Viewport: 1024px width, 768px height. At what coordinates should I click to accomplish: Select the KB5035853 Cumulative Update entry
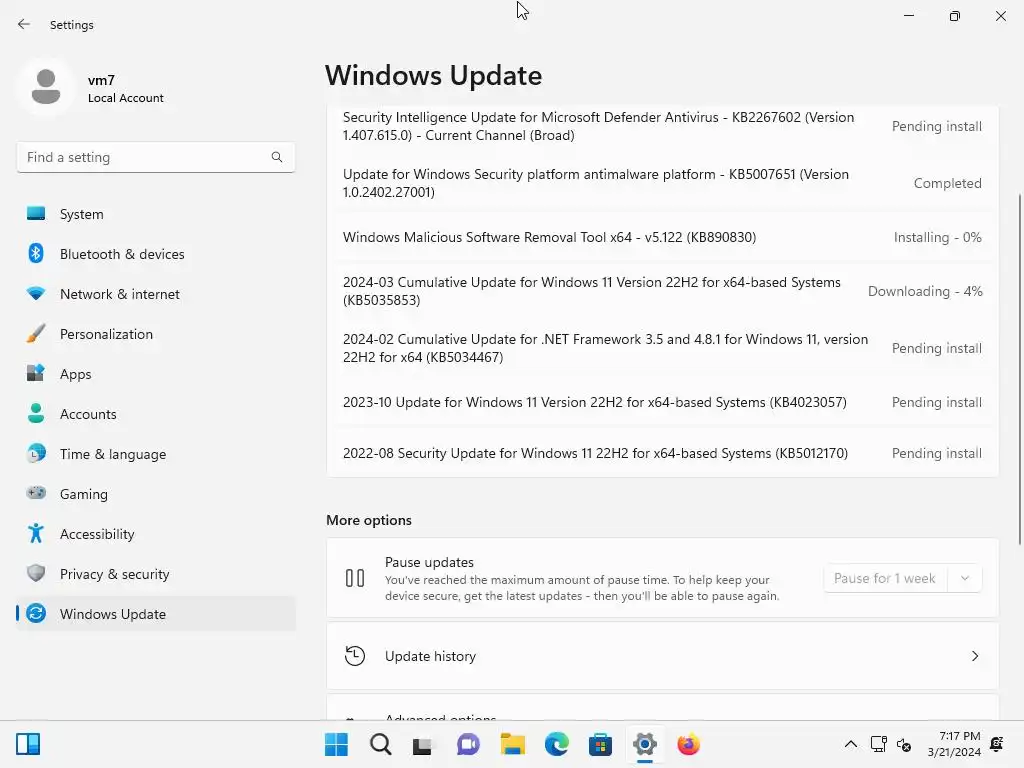coord(662,291)
